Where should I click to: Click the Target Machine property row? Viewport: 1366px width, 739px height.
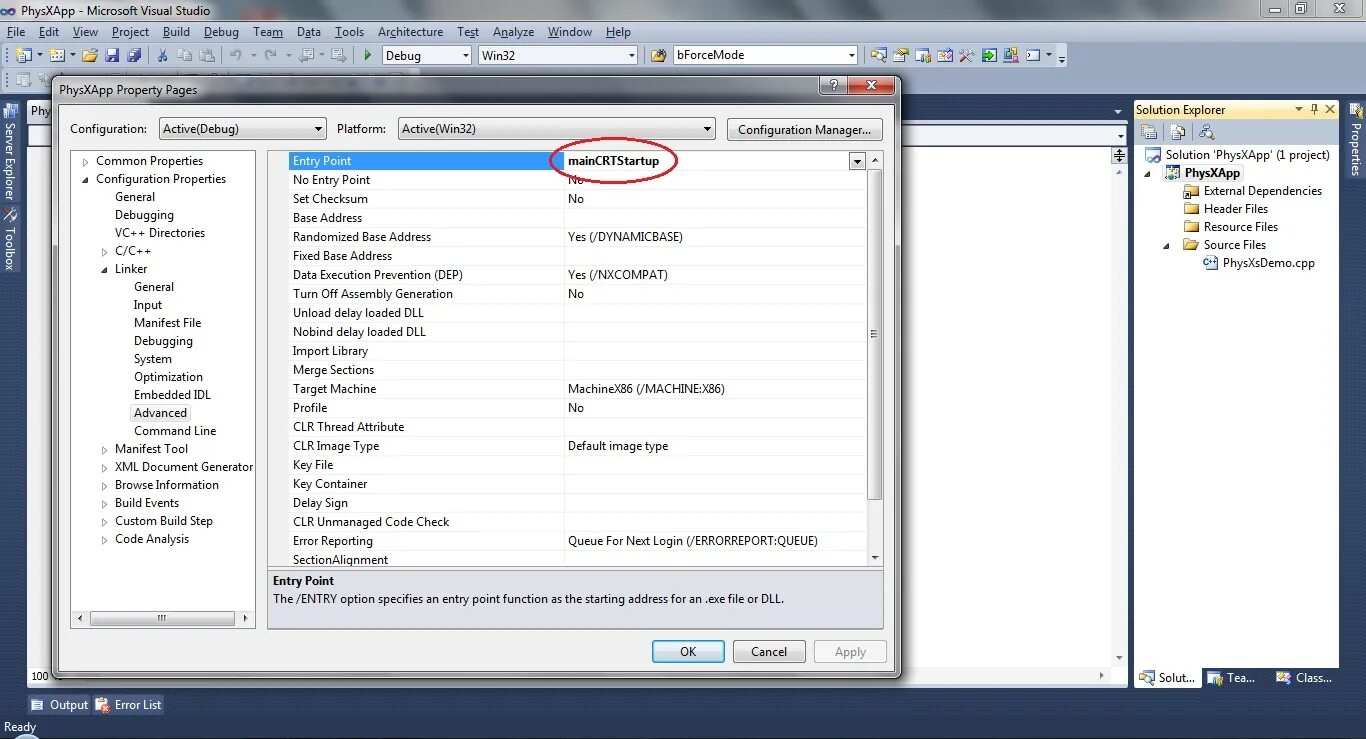coord(578,389)
